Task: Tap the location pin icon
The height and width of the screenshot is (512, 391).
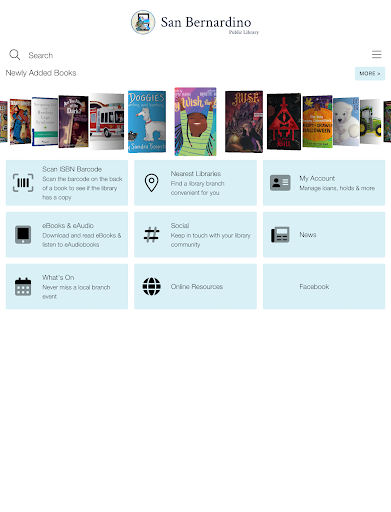Action: [x=151, y=183]
